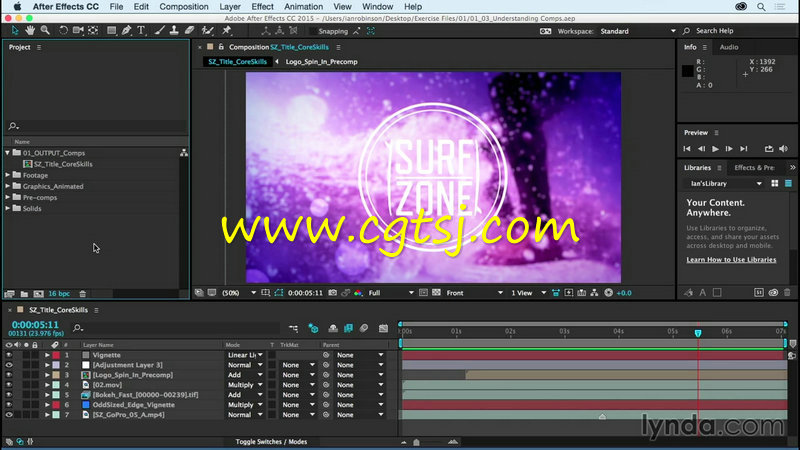800x450 pixels.
Task: Select the Selection arrow tool
Action: pyautogui.click(x=15, y=31)
